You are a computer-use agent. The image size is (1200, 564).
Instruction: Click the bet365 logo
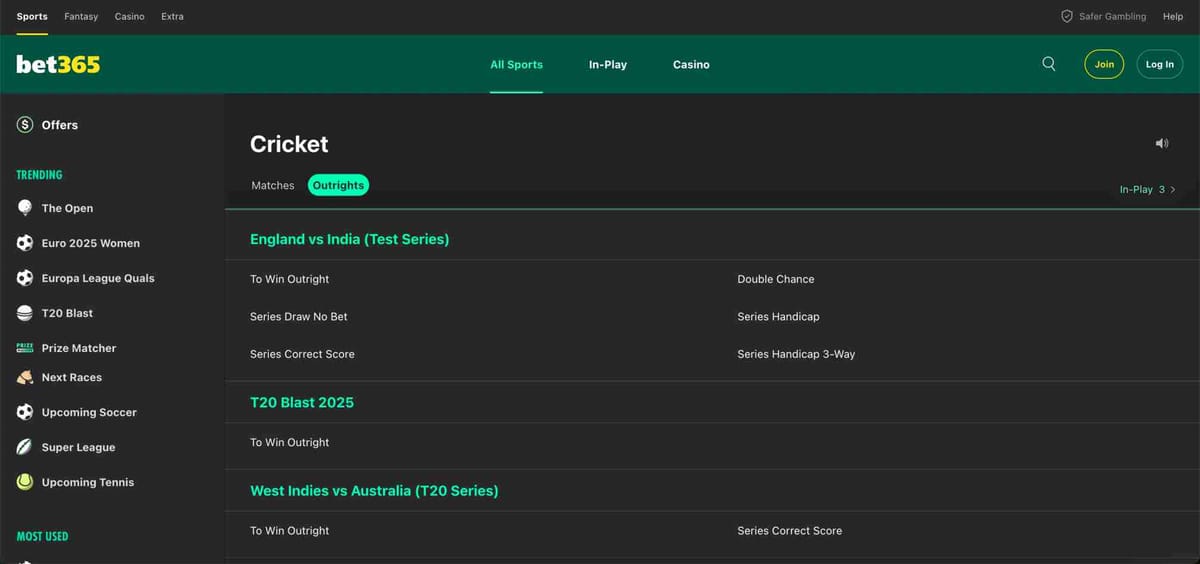tap(58, 64)
